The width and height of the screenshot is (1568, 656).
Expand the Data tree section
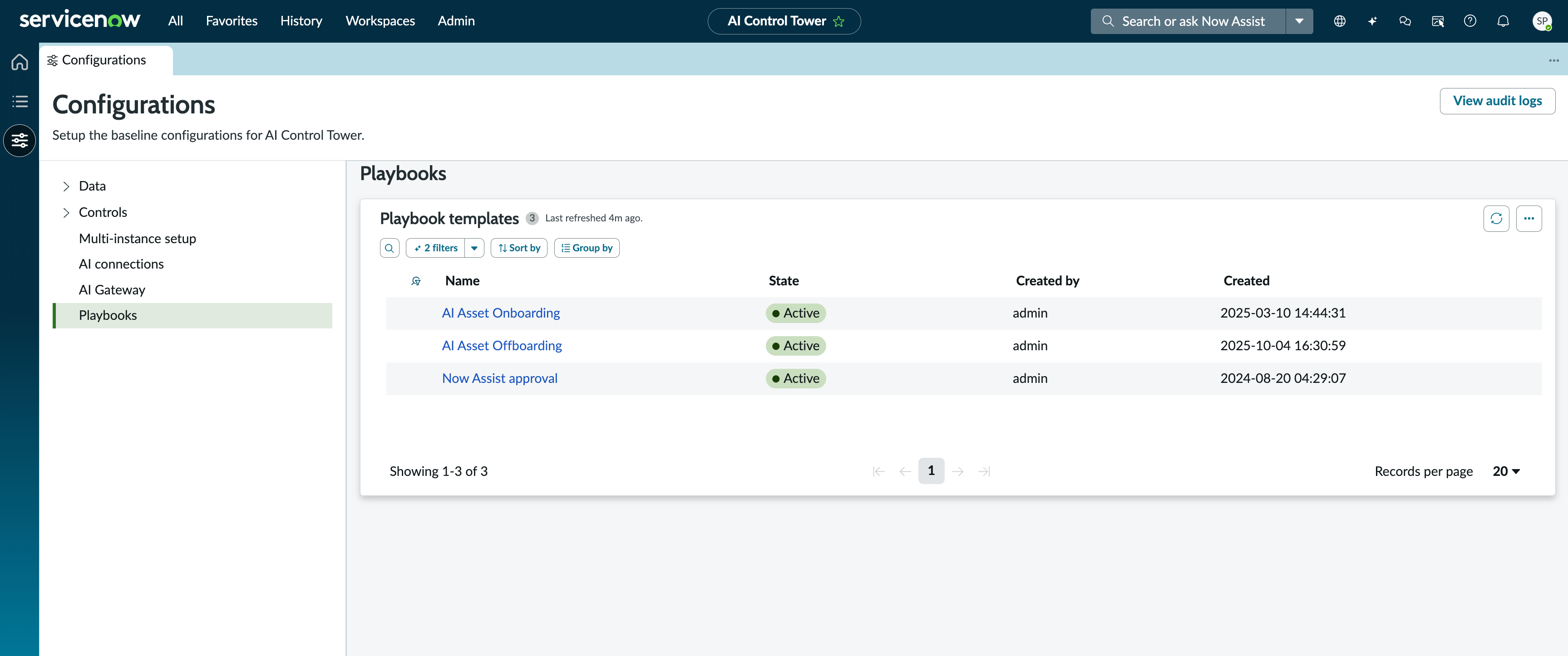point(66,186)
